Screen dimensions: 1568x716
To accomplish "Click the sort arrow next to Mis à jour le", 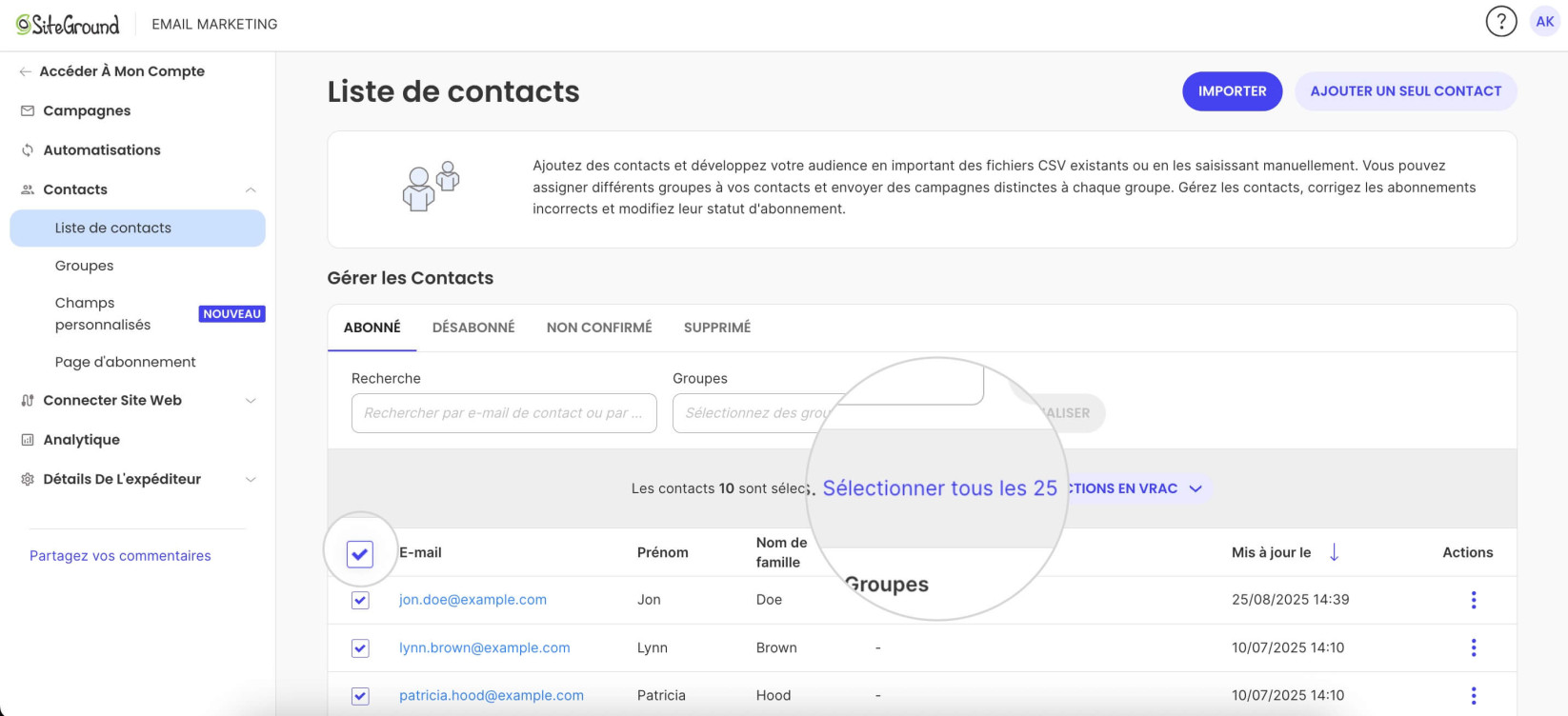I will [x=1335, y=552].
